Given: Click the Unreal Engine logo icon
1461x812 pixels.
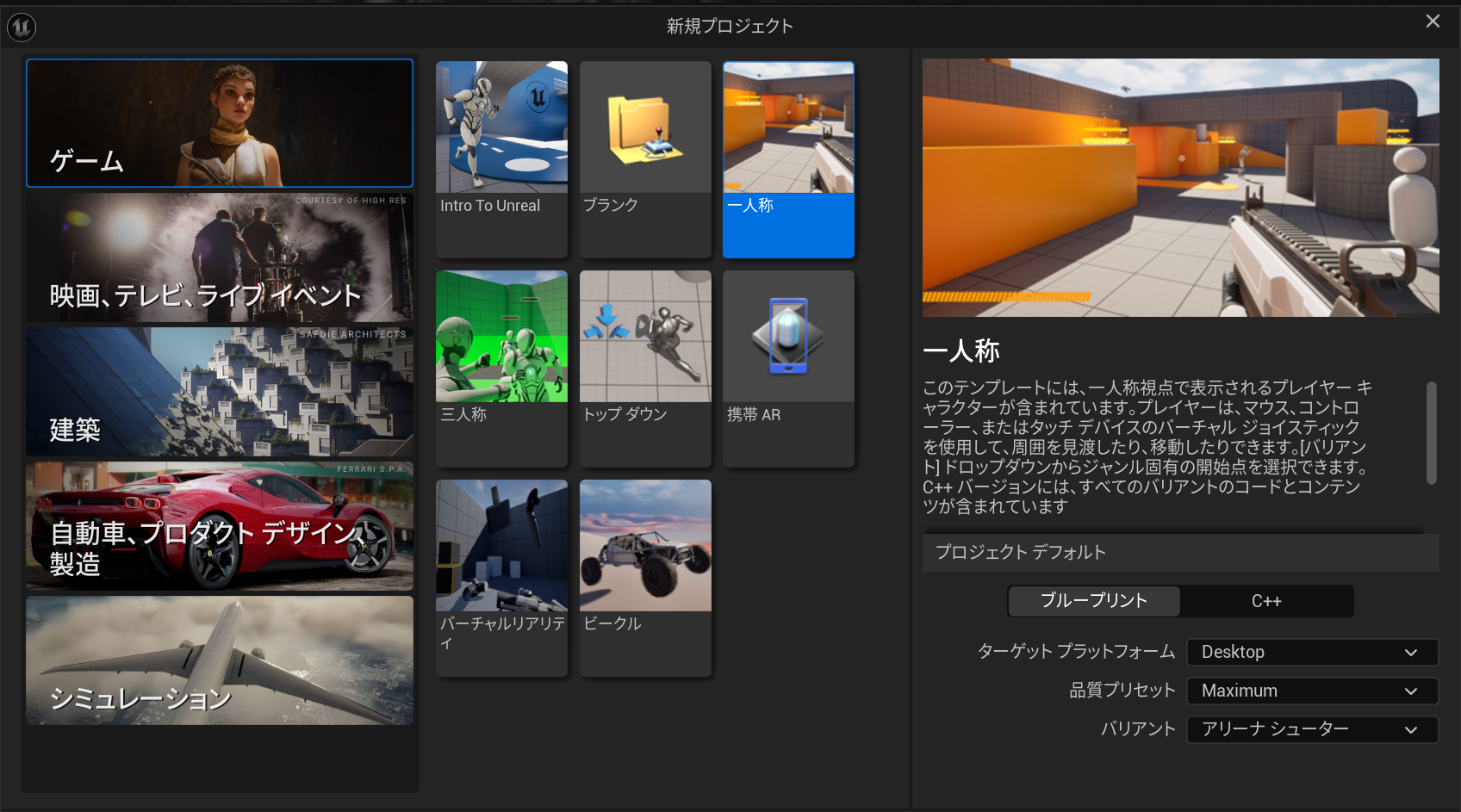Looking at the screenshot, I should [21, 28].
